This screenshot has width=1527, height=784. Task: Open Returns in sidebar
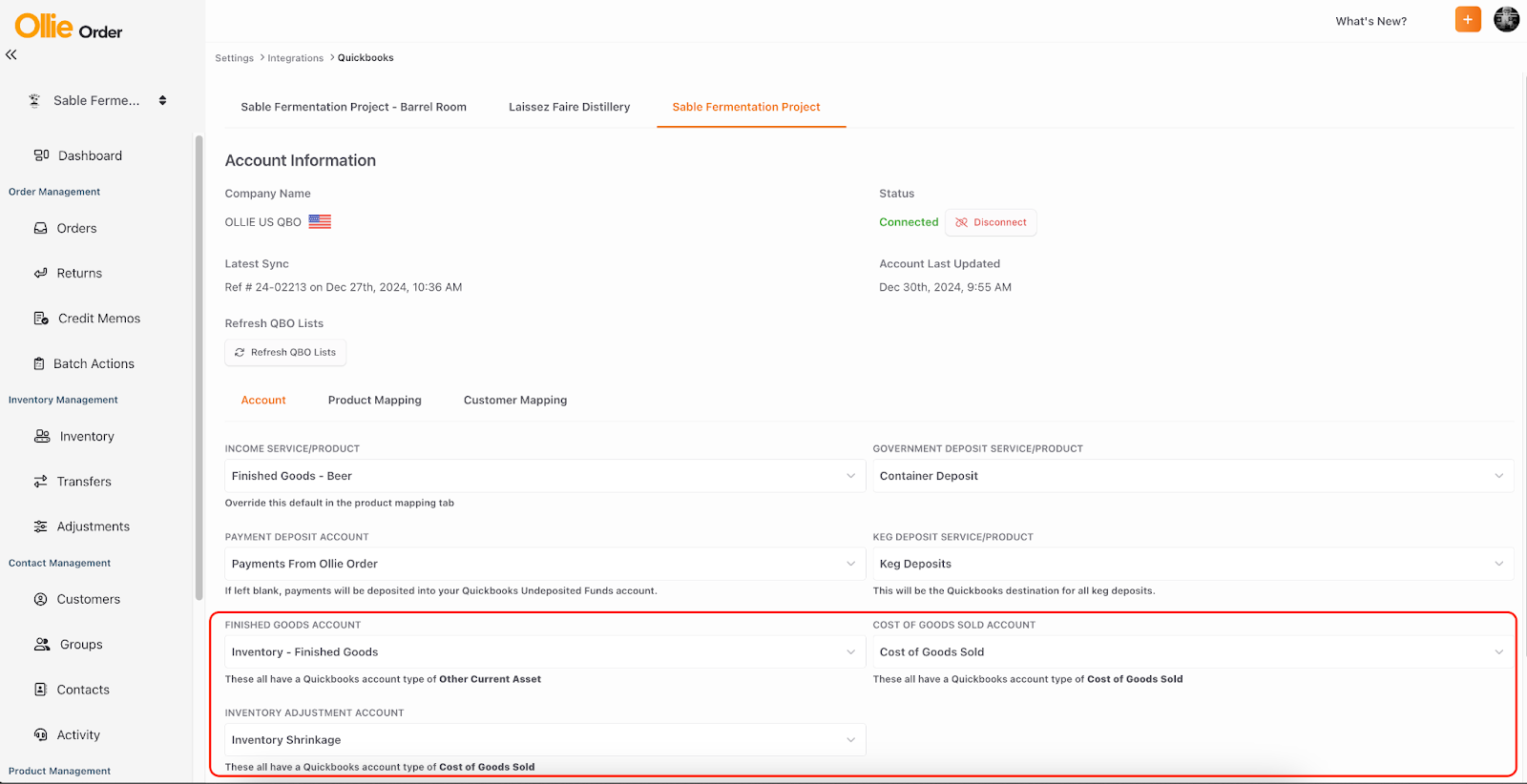point(79,273)
